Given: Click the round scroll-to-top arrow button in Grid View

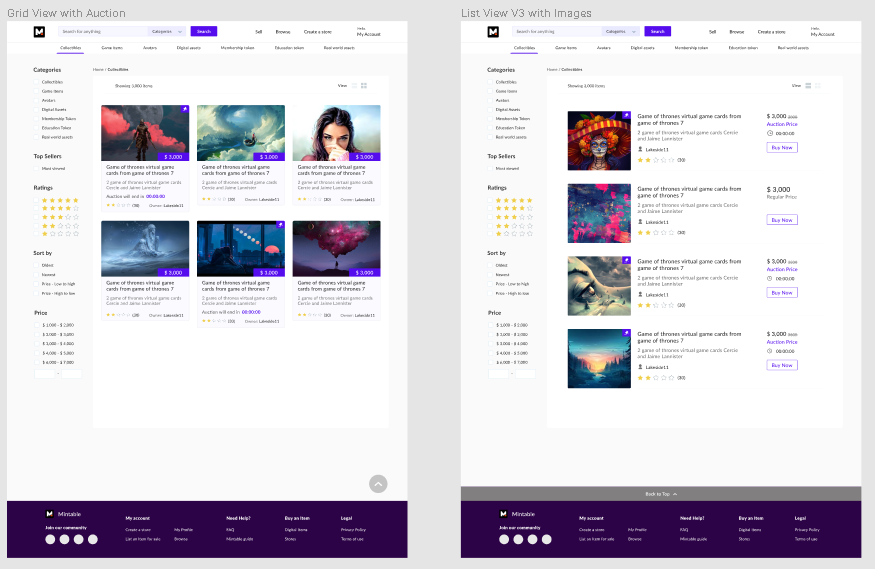Looking at the screenshot, I should (378, 484).
